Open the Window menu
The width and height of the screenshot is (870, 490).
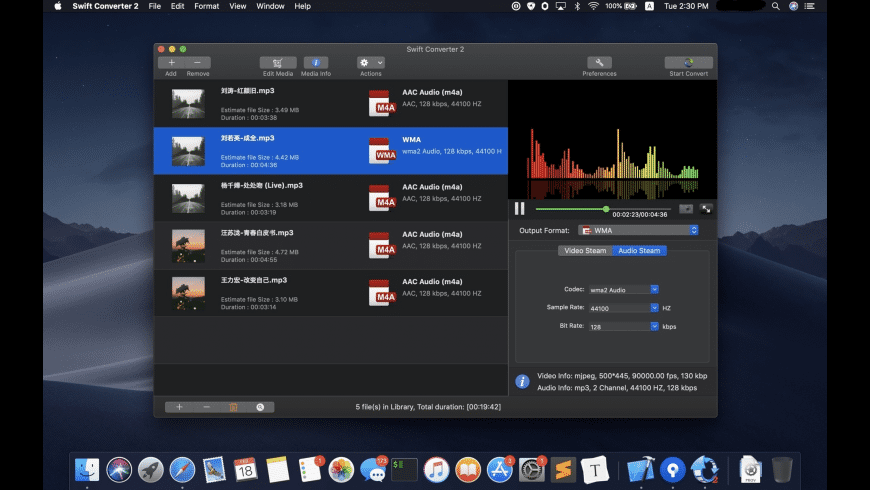270,6
